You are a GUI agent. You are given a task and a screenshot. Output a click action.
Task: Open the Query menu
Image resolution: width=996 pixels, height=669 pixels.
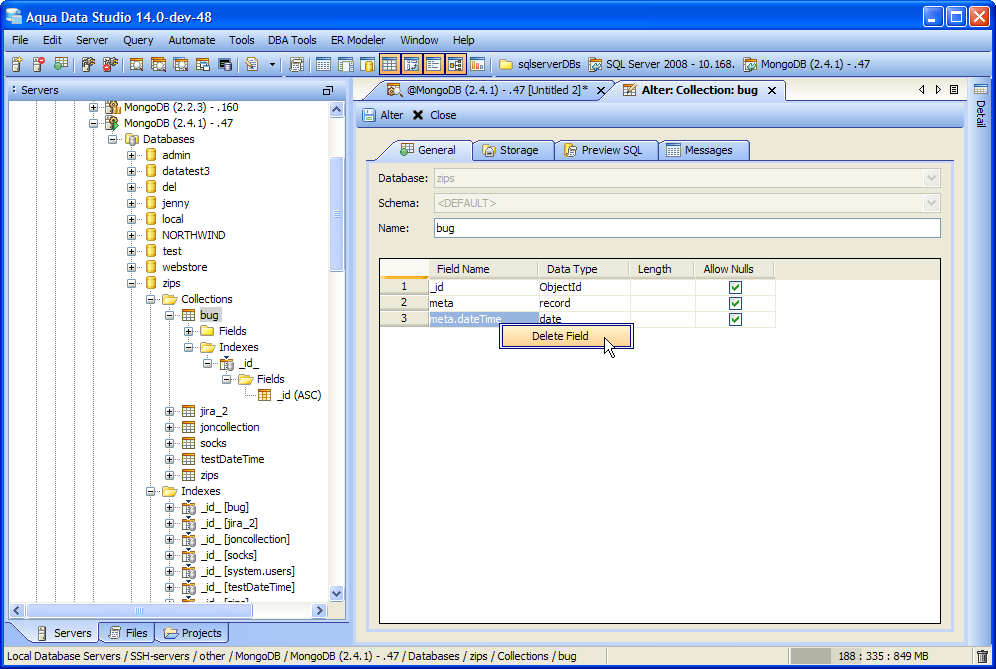[x=138, y=40]
